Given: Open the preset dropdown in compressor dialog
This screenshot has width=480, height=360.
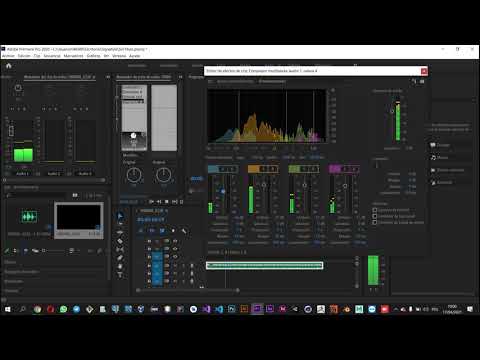Looking at the screenshot, I should click(272, 81).
